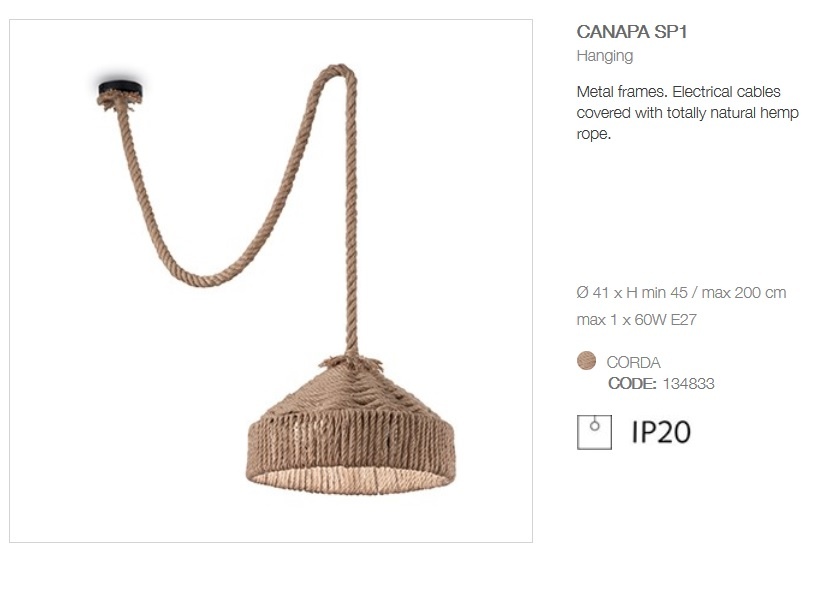Click the lampshade's inner opening
This screenshot has width=821, height=613.
click(350, 480)
